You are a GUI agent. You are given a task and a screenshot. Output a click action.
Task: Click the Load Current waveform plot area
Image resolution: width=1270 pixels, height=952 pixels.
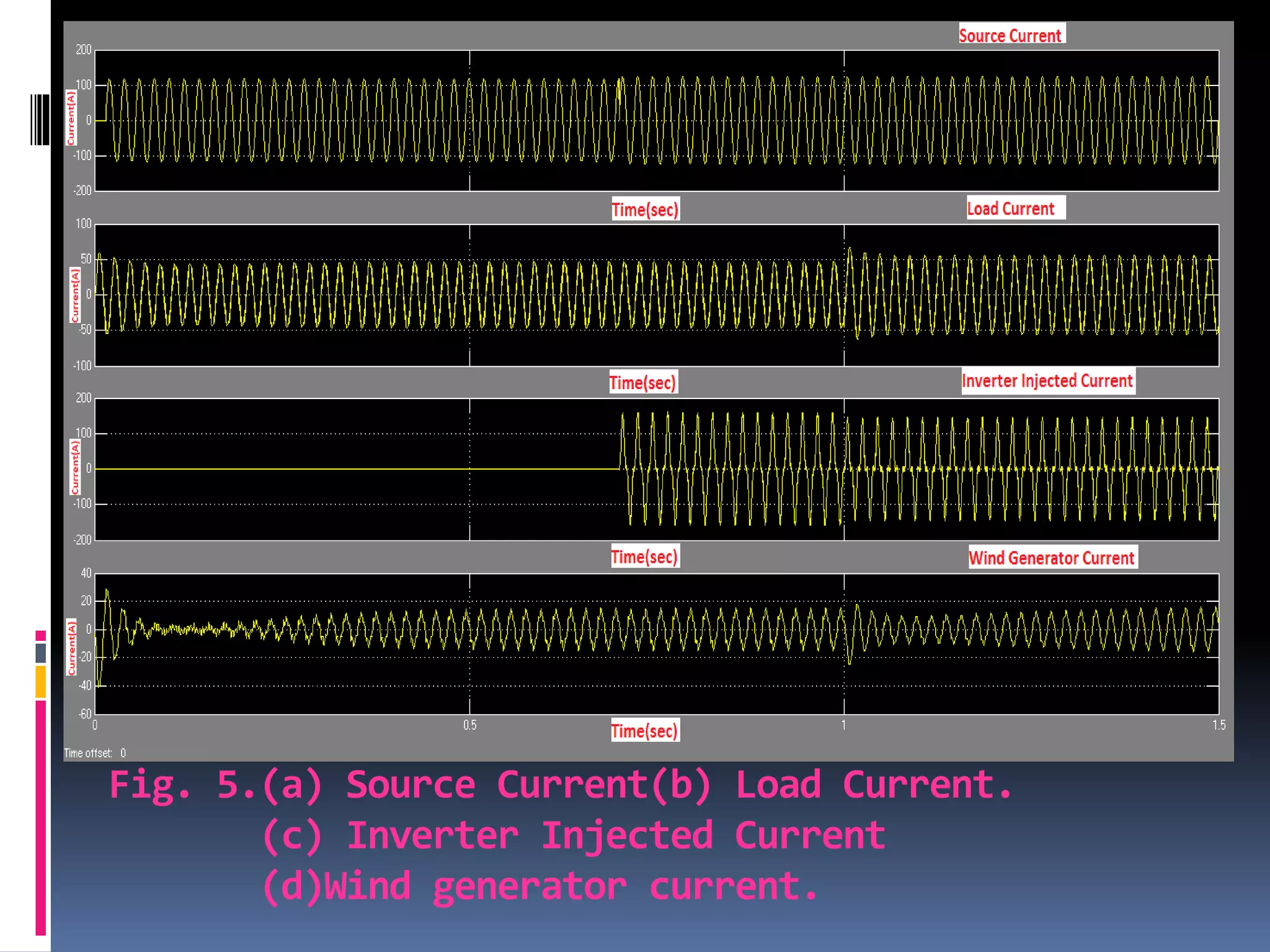pos(657,295)
